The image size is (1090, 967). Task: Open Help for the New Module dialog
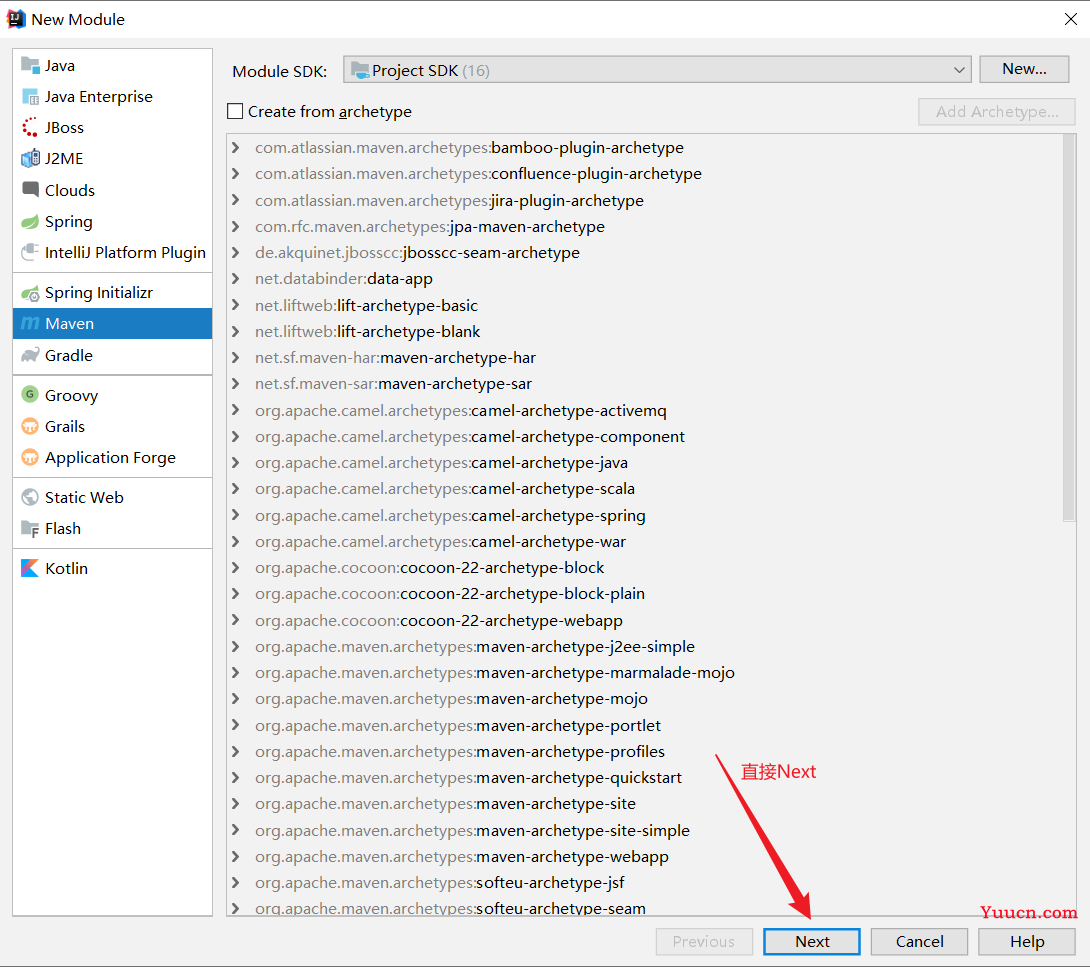[x=1027, y=941]
